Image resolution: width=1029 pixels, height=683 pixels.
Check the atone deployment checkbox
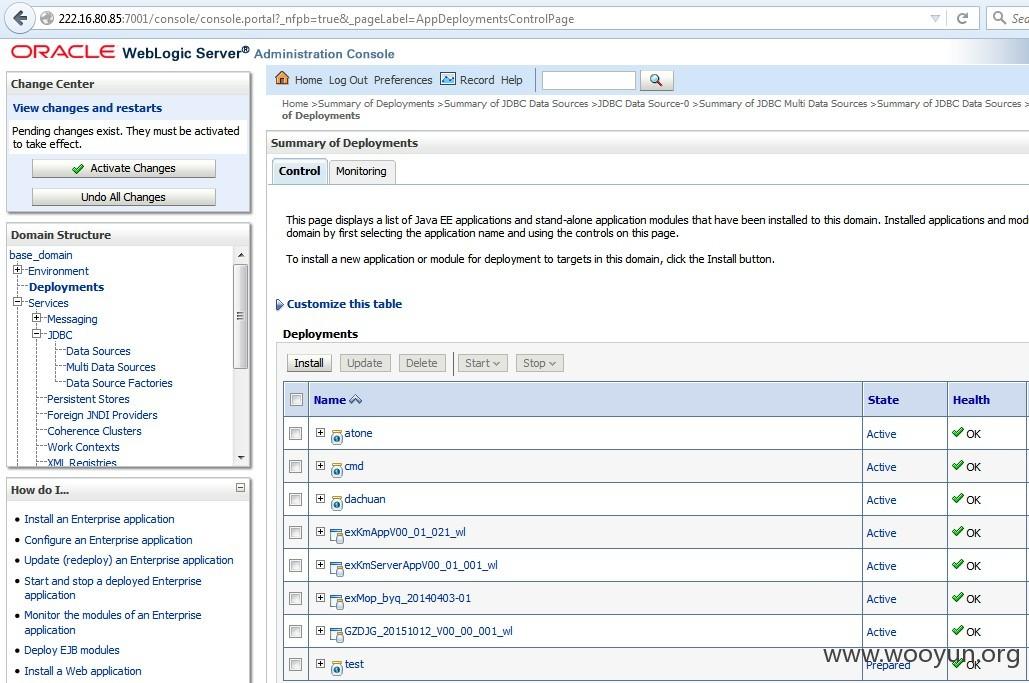click(x=296, y=434)
